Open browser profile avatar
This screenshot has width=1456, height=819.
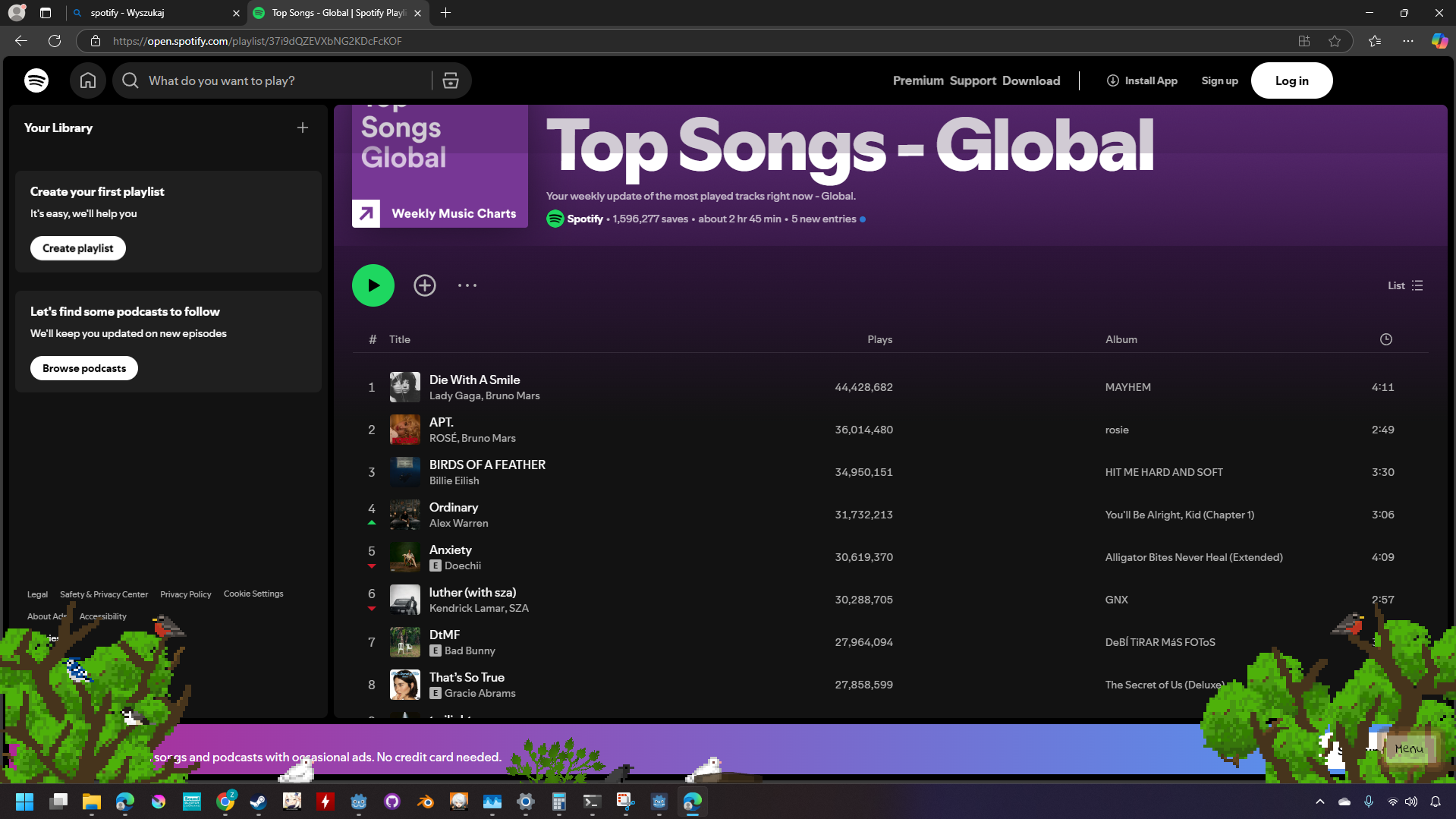tap(17, 13)
